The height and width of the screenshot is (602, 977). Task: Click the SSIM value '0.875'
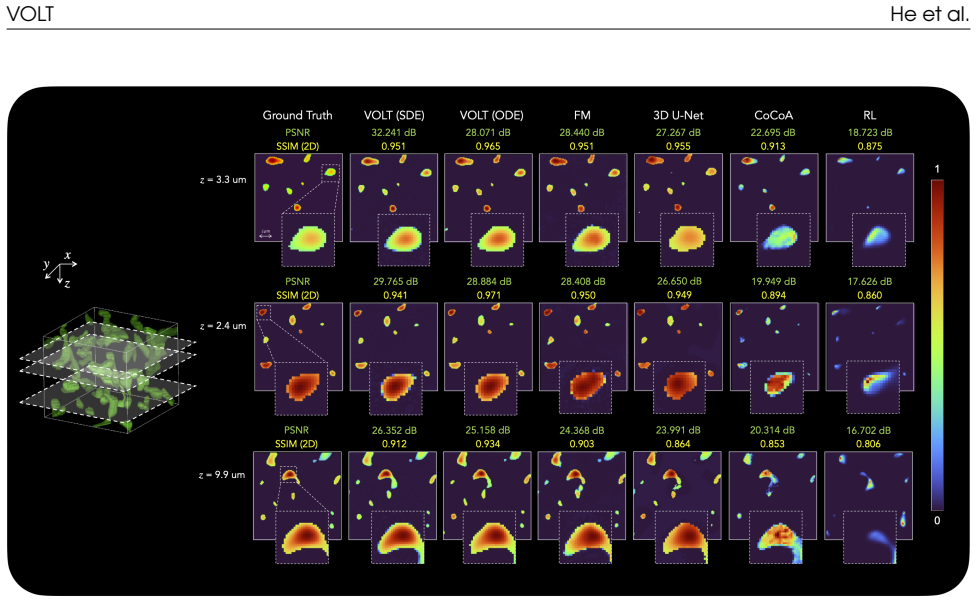tap(870, 146)
